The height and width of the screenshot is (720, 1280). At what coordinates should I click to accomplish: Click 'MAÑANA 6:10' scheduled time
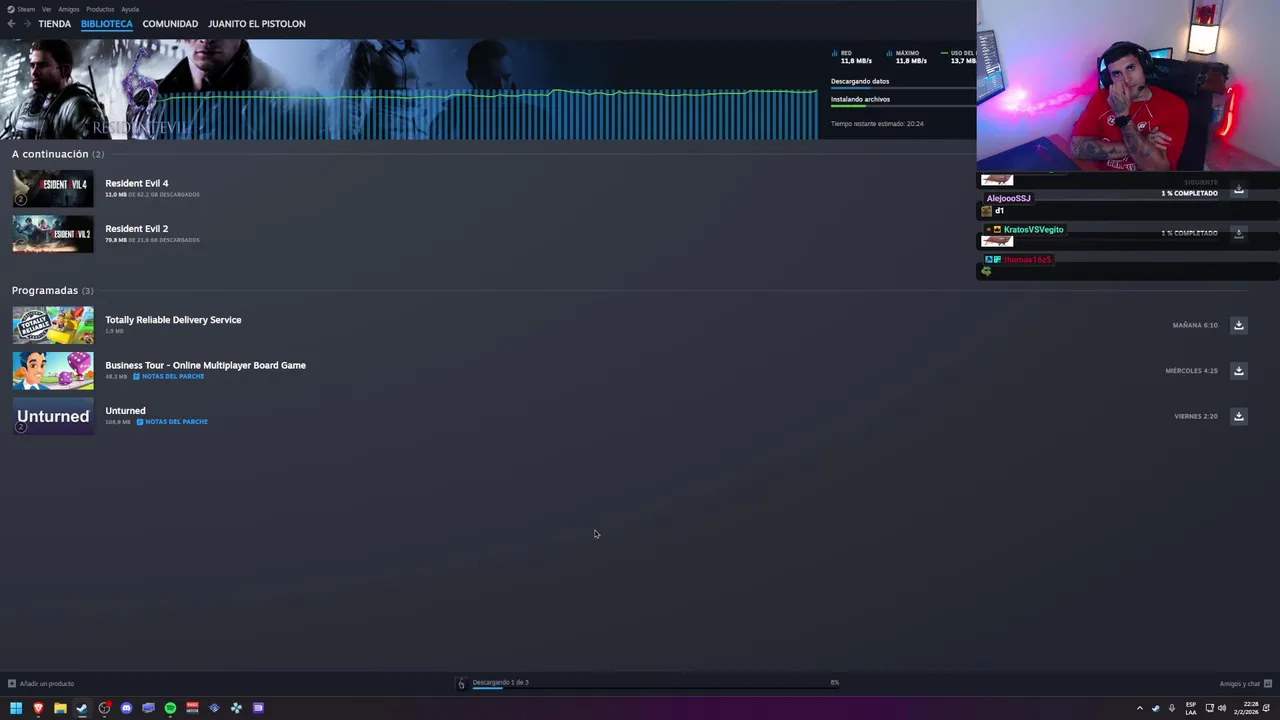coord(1195,325)
